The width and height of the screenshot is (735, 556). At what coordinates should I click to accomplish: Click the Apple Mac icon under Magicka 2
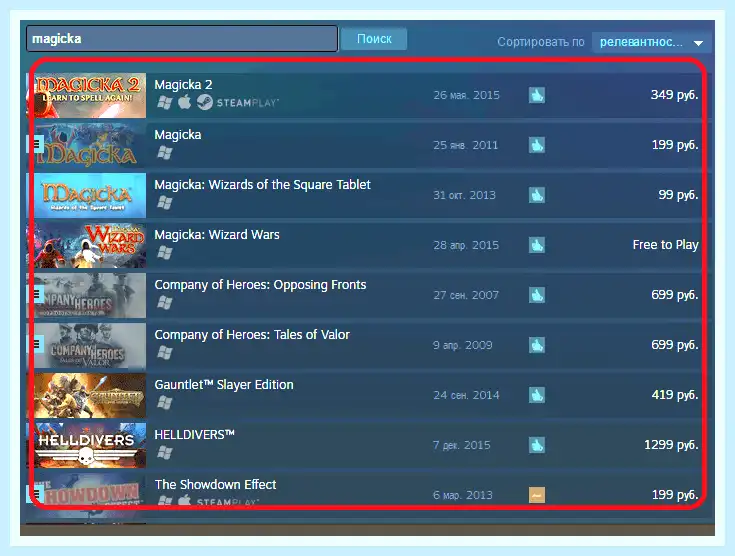pyautogui.click(x=185, y=102)
